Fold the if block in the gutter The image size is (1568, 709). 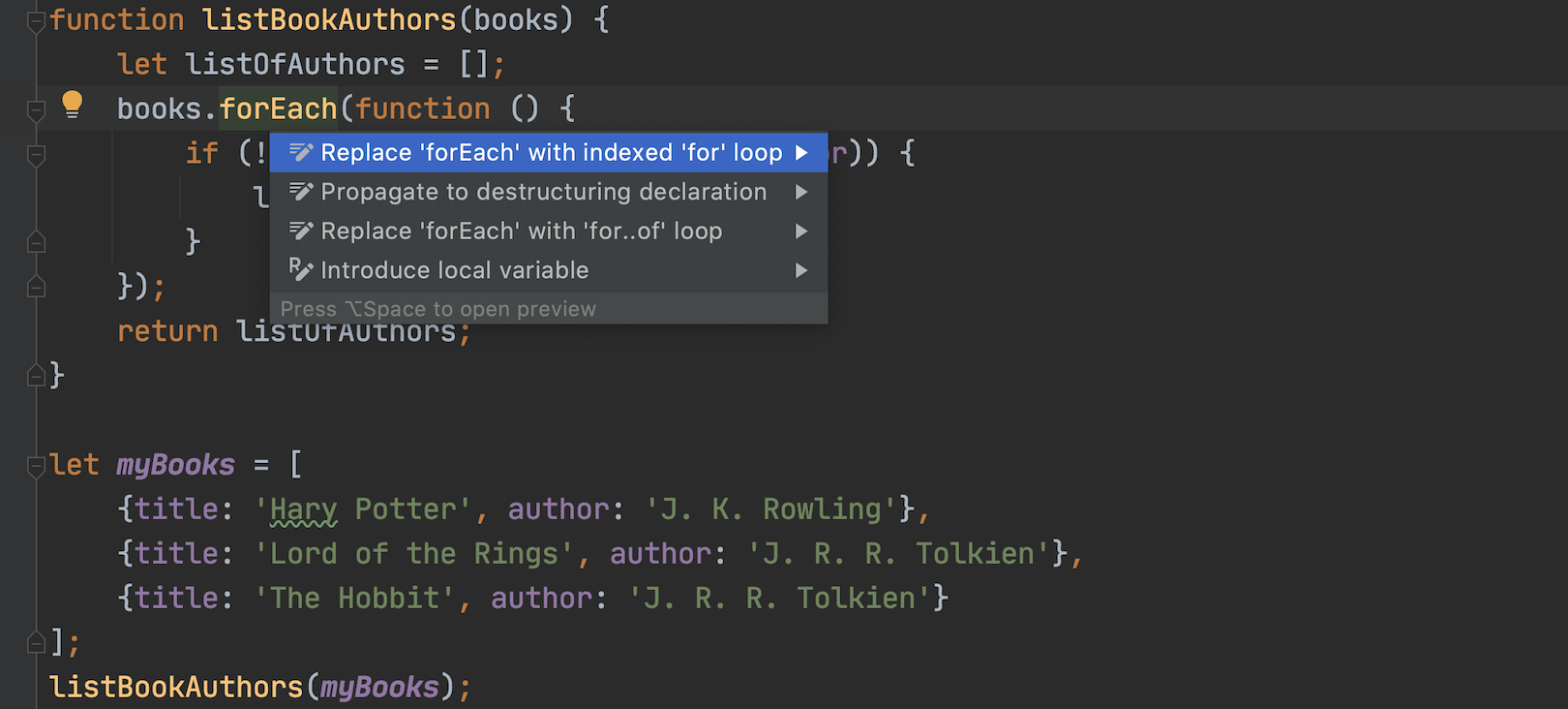click(x=36, y=155)
